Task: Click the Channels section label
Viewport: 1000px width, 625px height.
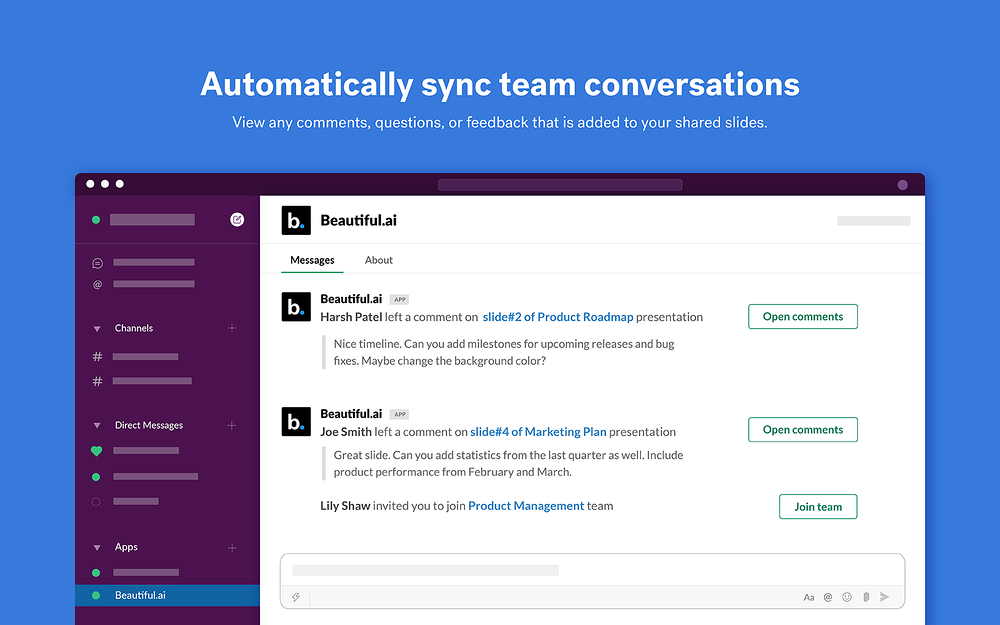Action: pos(134,328)
